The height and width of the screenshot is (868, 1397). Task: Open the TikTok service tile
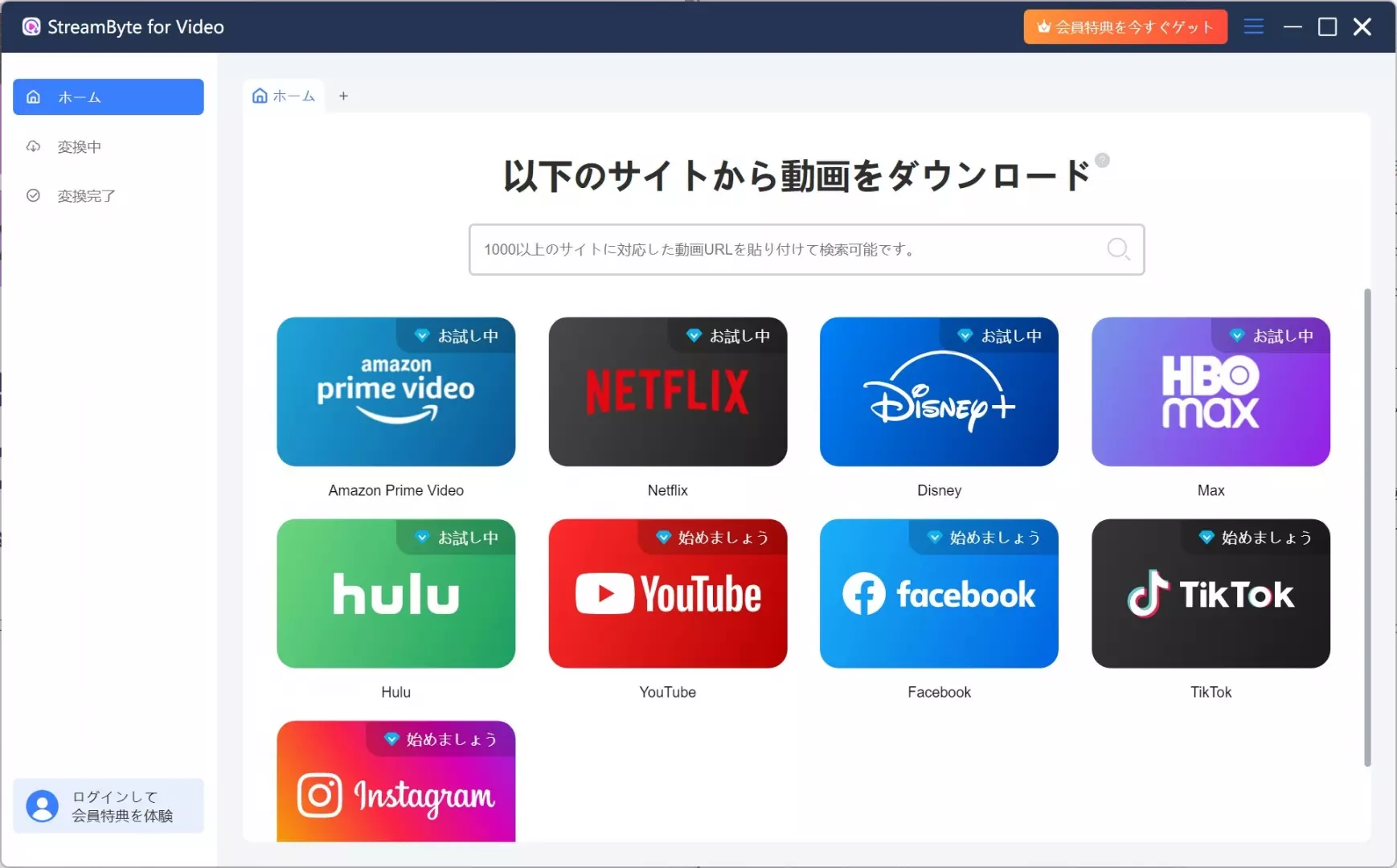point(1211,593)
